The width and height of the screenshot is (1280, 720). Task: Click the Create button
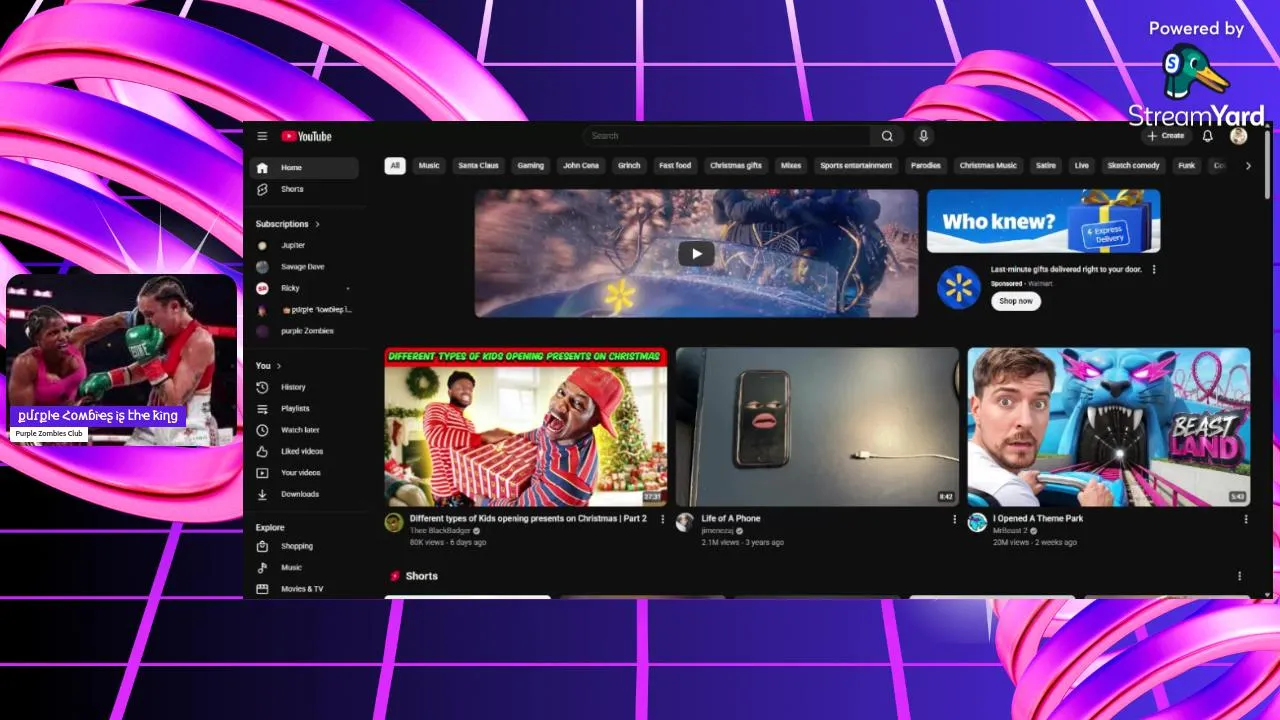[x=1166, y=136]
